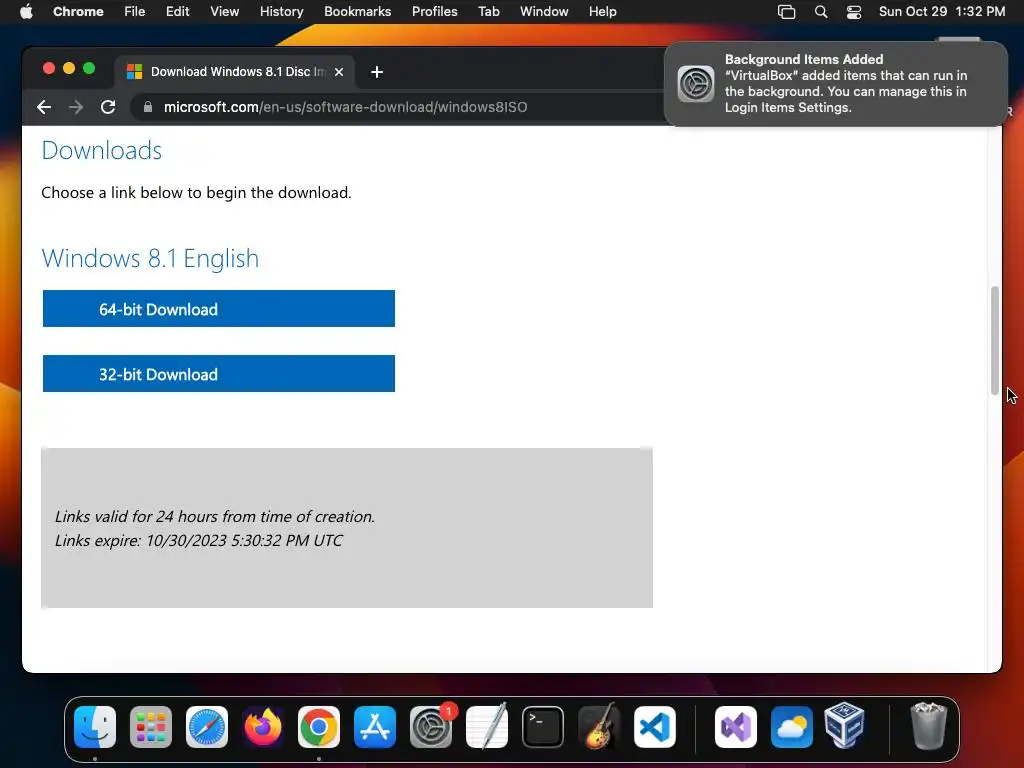Click 'Links valid for 24 hours' text

coord(215,517)
